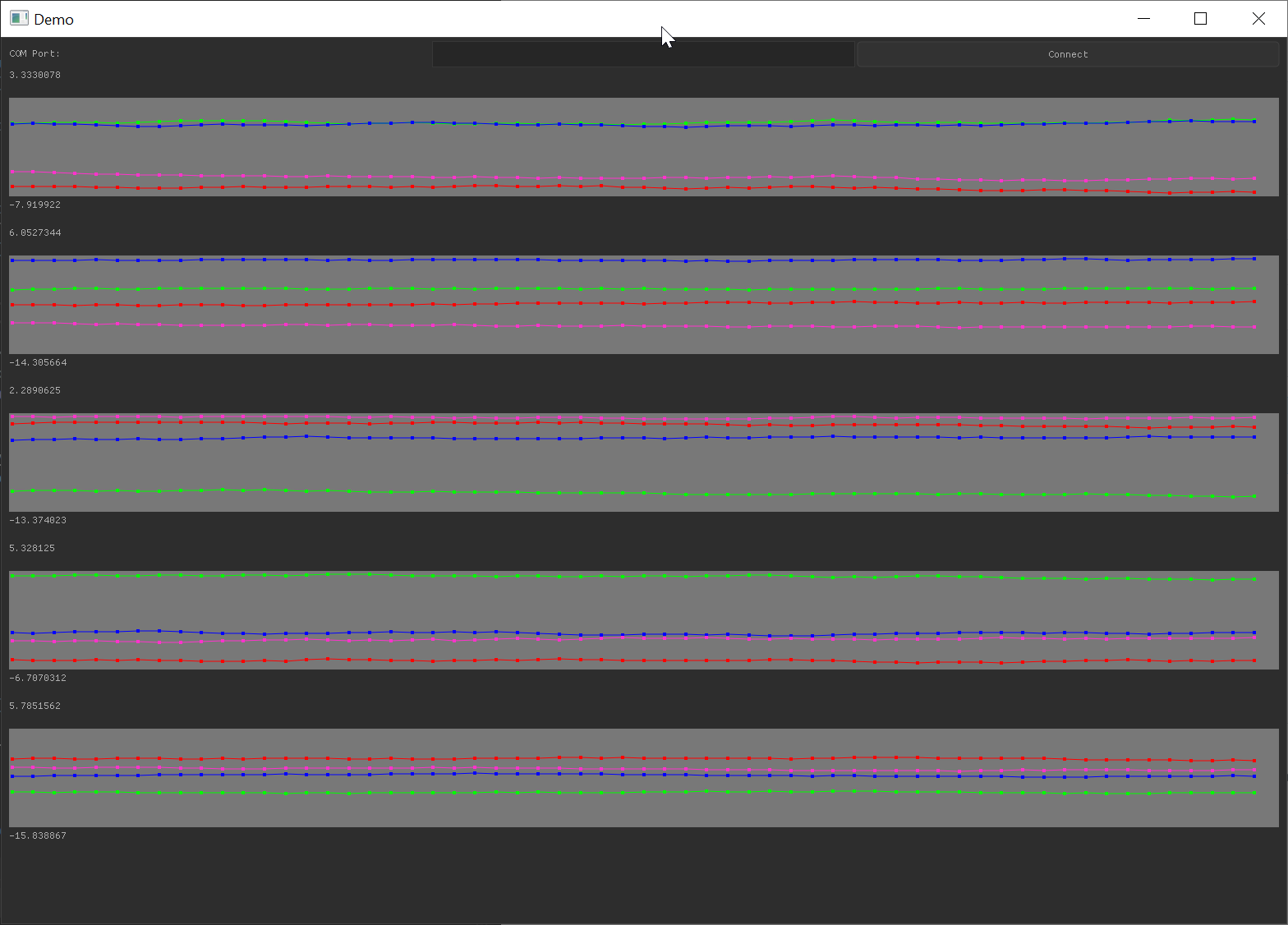Click the Demo window app icon
The height and width of the screenshot is (925, 1288).
[19, 19]
